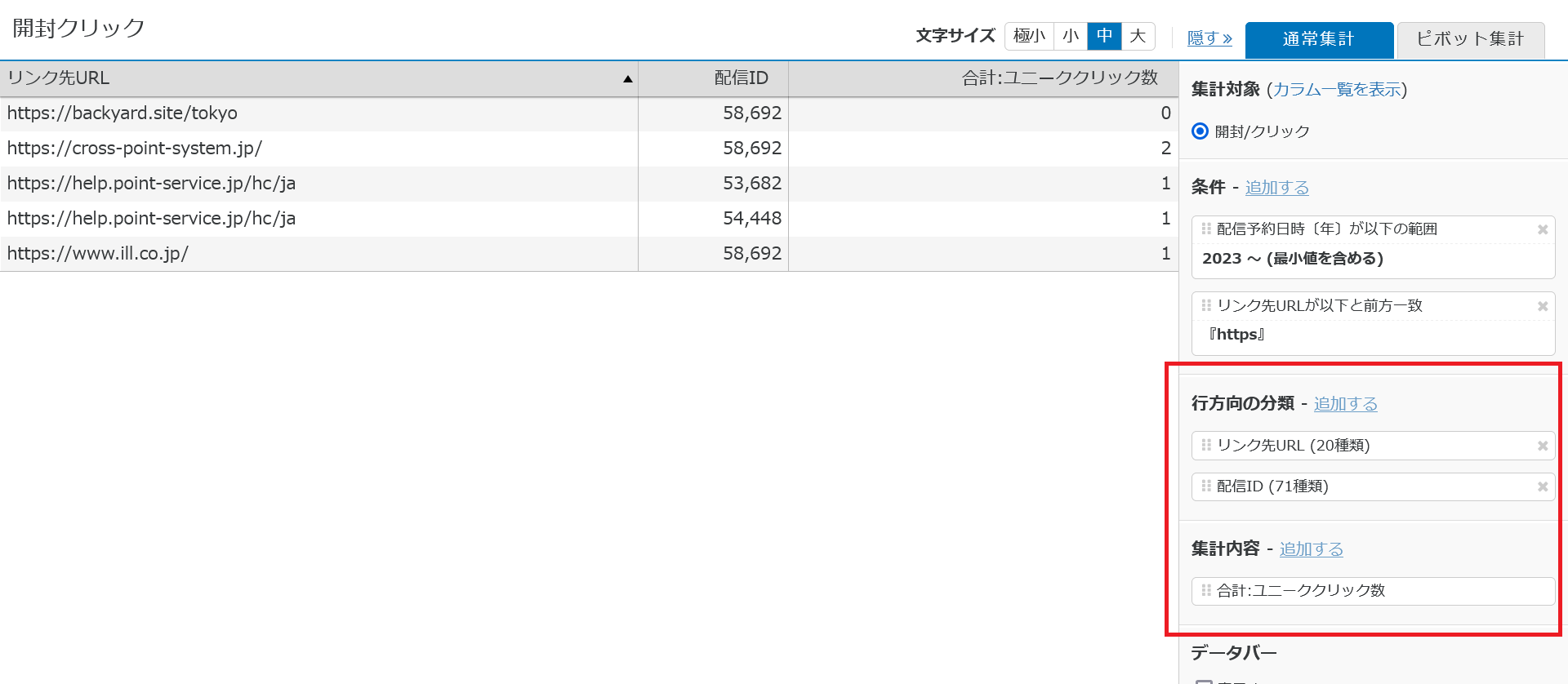Switch font size to 大
The width and height of the screenshot is (1568, 684).
tap(1138, 37)
